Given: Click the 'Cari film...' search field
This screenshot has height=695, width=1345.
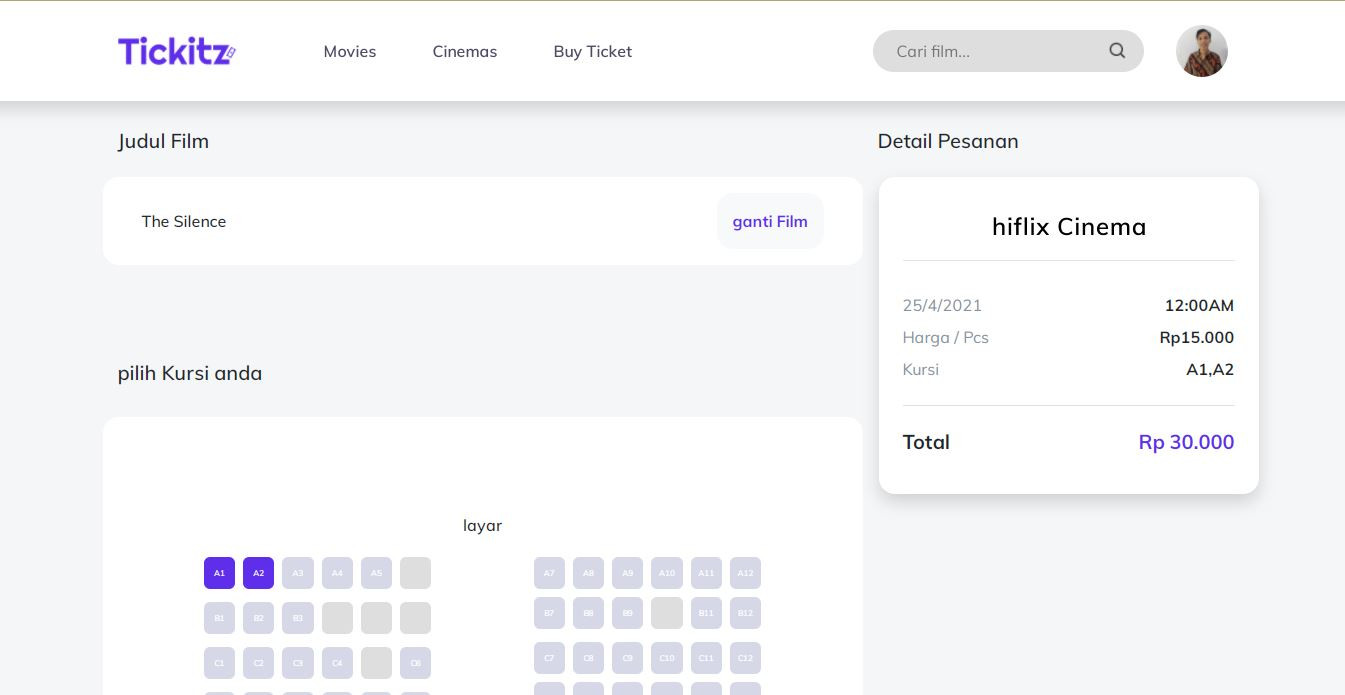Looking at the screenshot, I should pos(990,51).
